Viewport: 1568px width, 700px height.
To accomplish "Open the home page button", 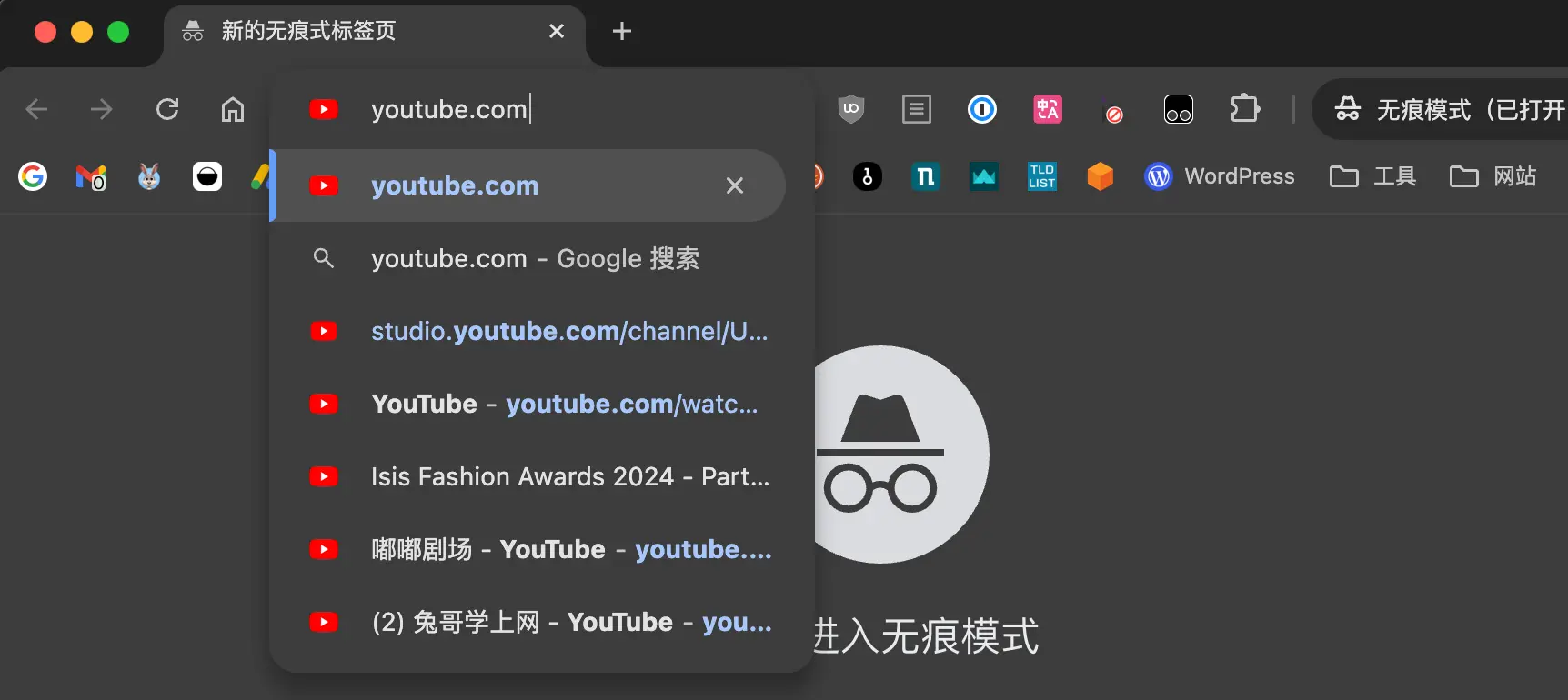I will pyautogui.click(x=233, y=110).
